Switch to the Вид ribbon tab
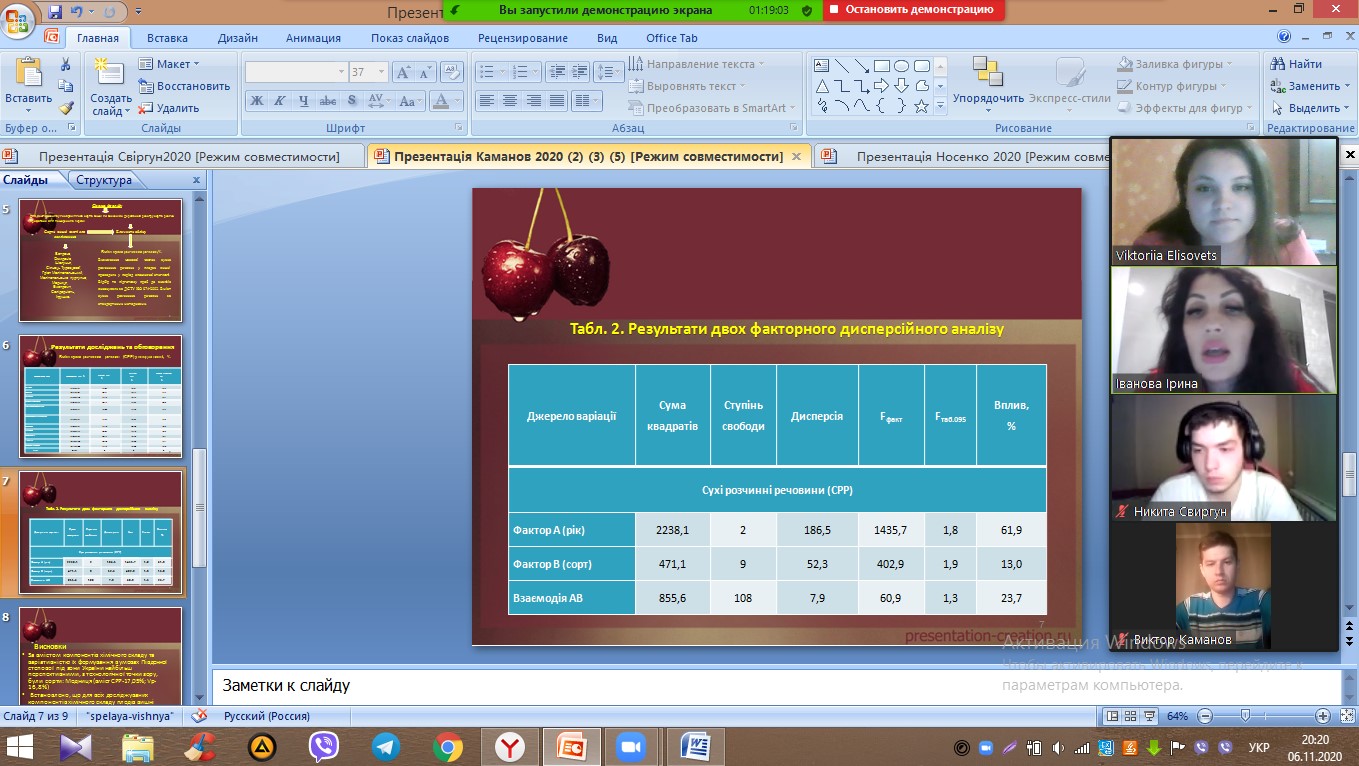 coord(609,38)
